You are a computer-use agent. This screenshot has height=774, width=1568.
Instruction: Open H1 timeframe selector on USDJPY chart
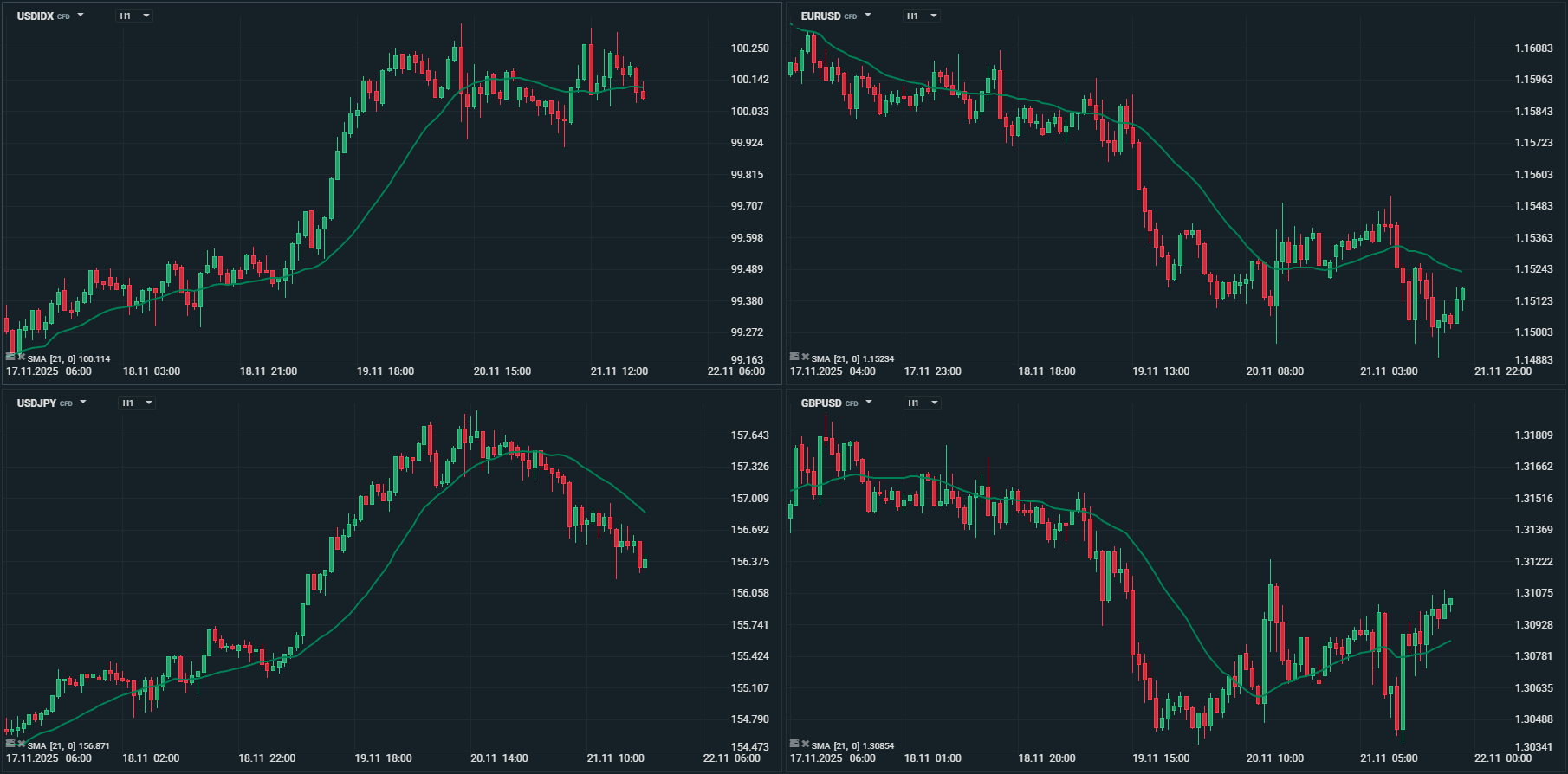(x=138, y=403)
